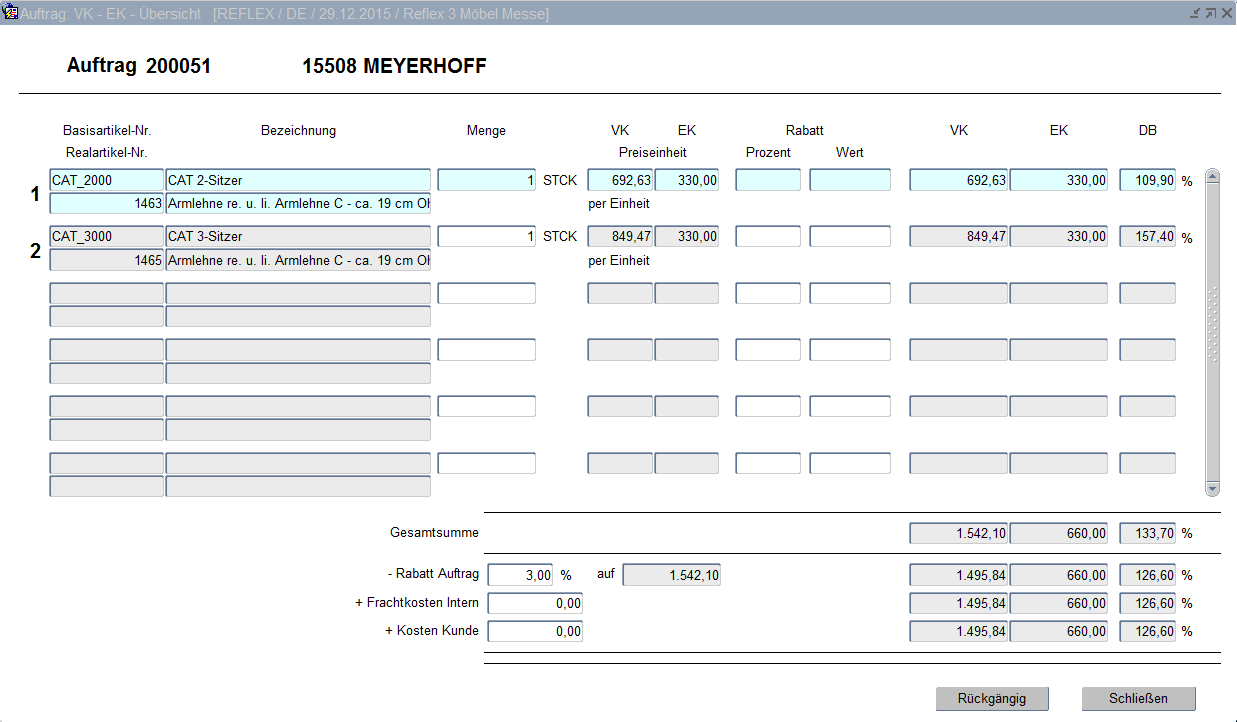Screen dimensions: 1237x722
Task: Click Rabatt Prozent field in row 1
Action: 768,180
